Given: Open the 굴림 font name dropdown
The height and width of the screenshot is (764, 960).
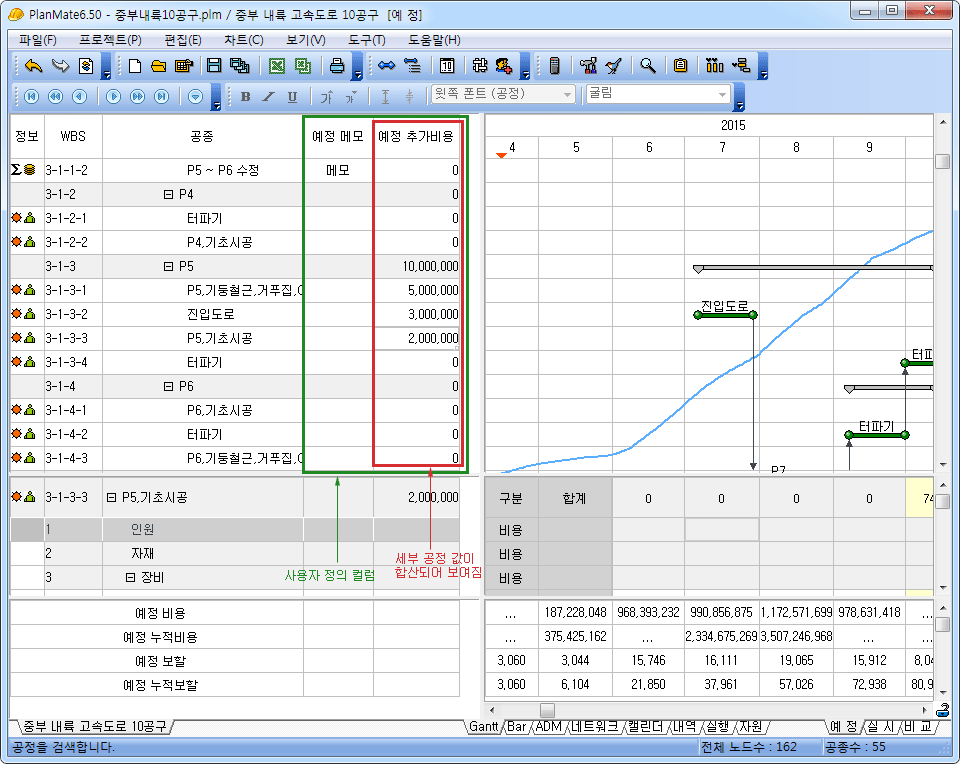Looking at the screenshot, I should (722, 94).
